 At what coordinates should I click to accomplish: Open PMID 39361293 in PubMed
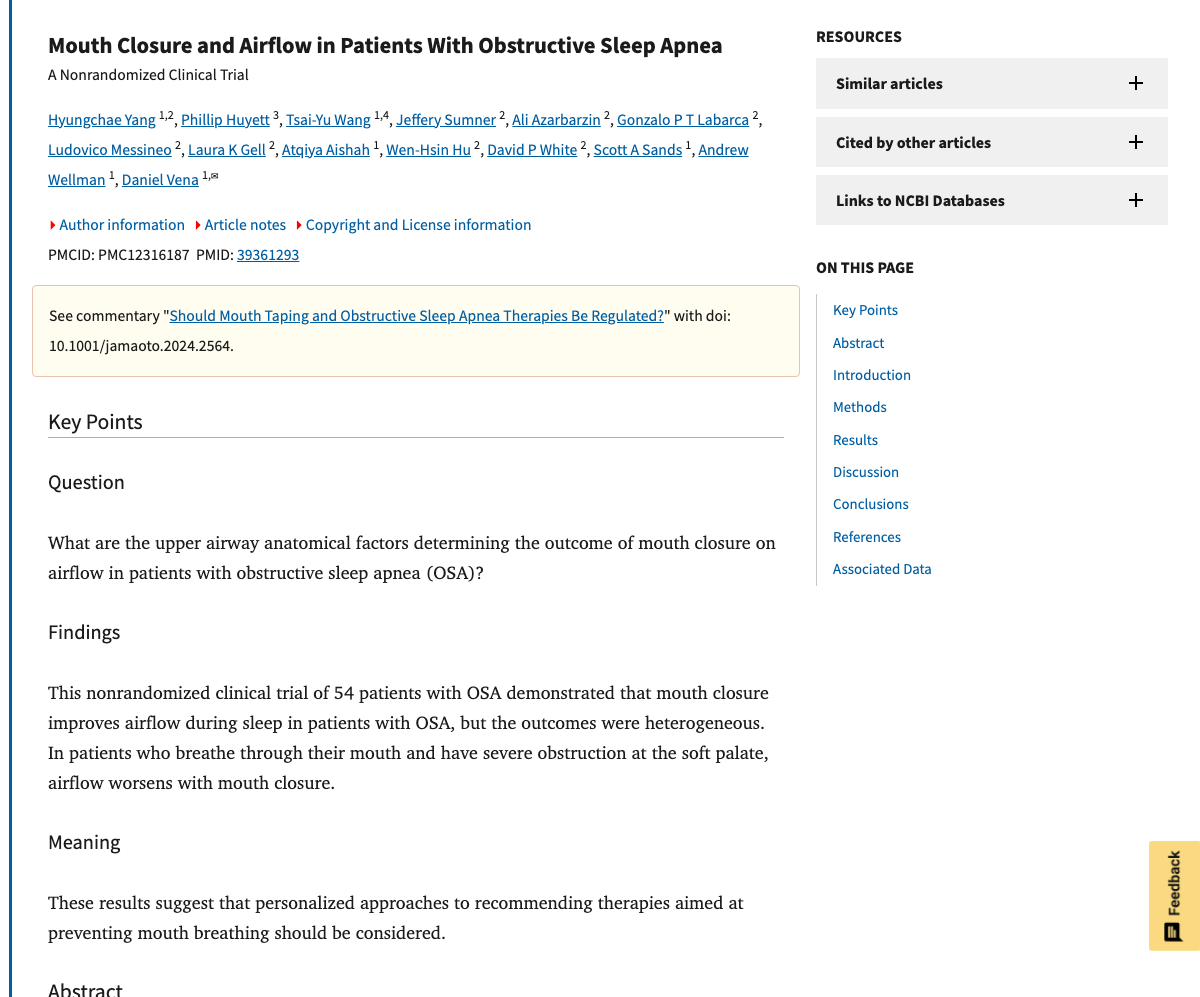tap(267, 254)
